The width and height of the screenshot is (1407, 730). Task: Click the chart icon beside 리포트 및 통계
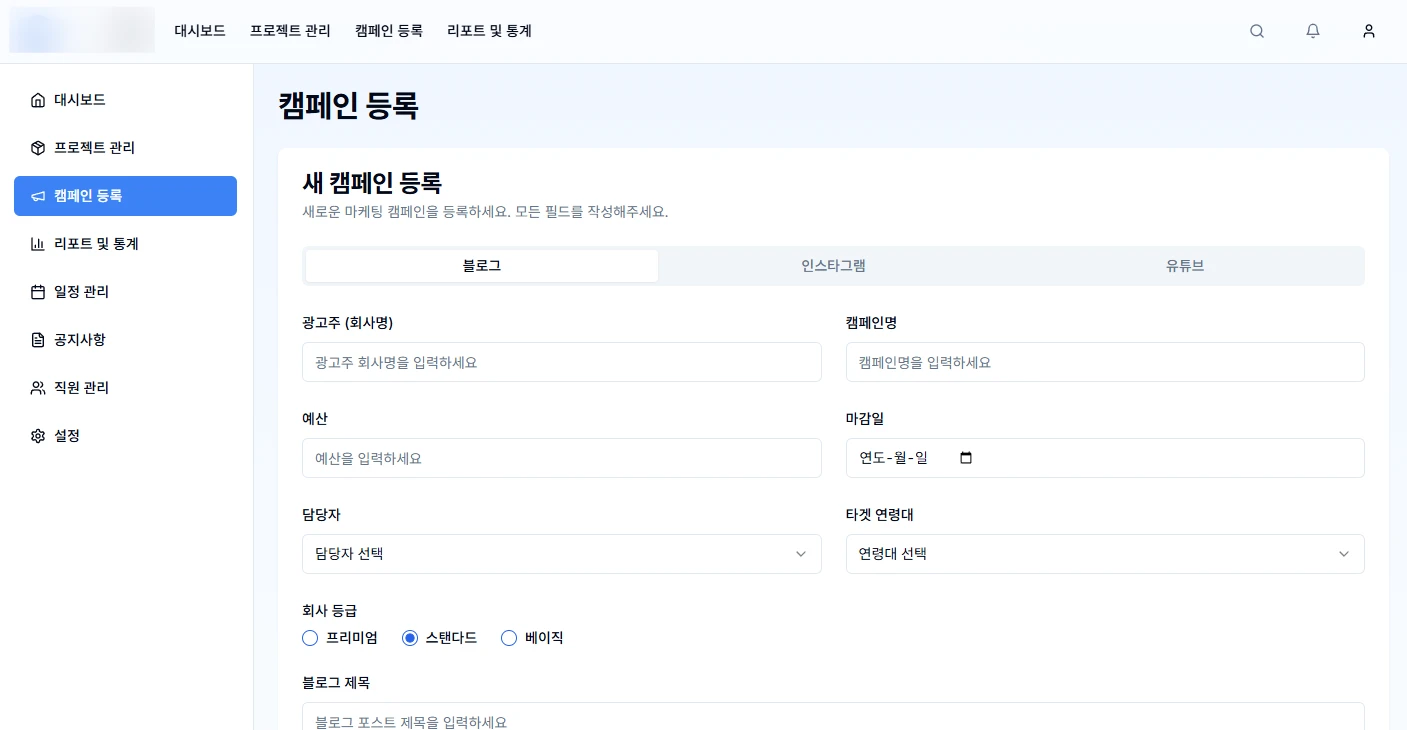tap(38, 244)
